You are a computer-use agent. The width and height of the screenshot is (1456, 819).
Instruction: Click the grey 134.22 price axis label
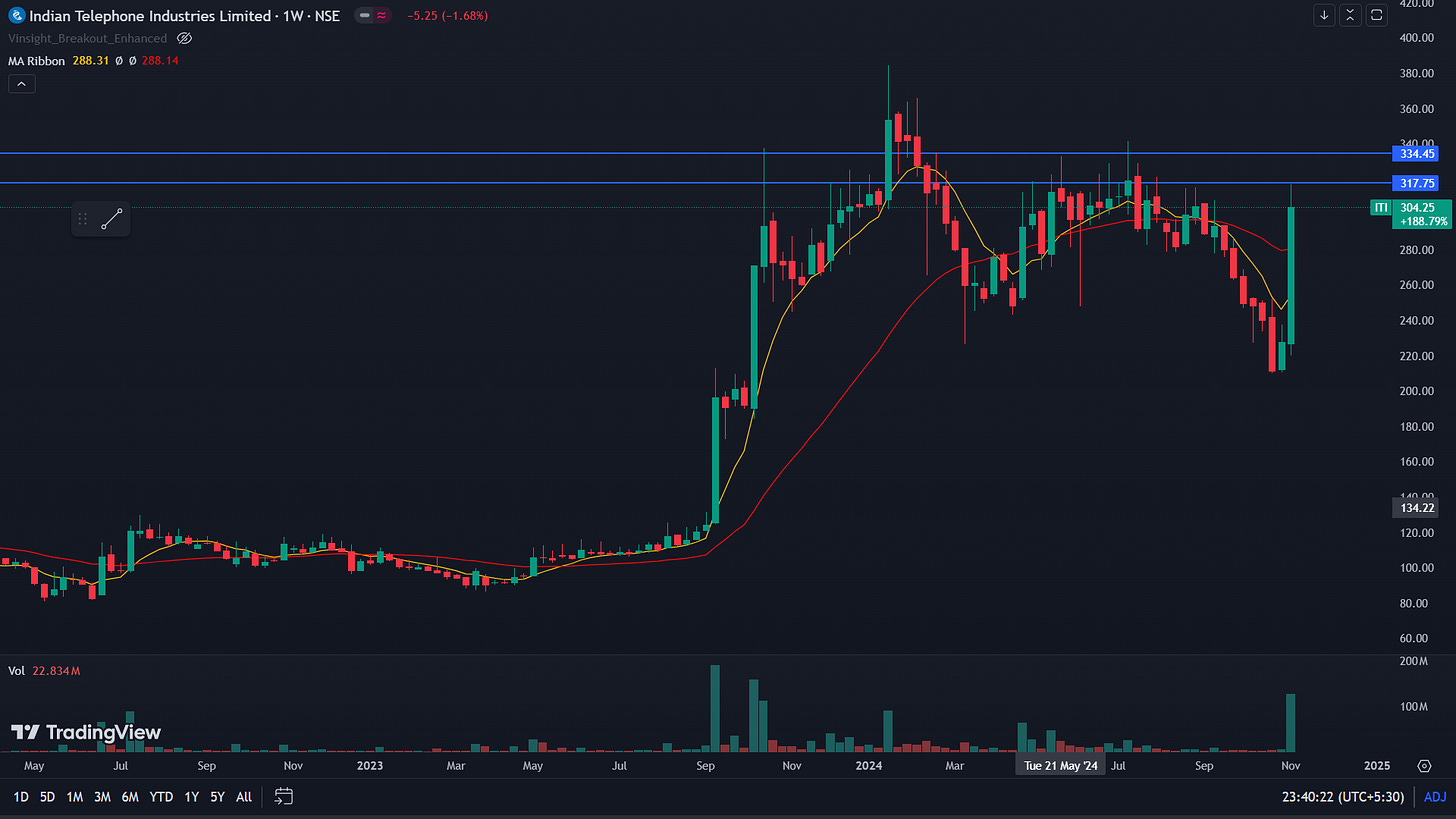(x=1418, y=508)
